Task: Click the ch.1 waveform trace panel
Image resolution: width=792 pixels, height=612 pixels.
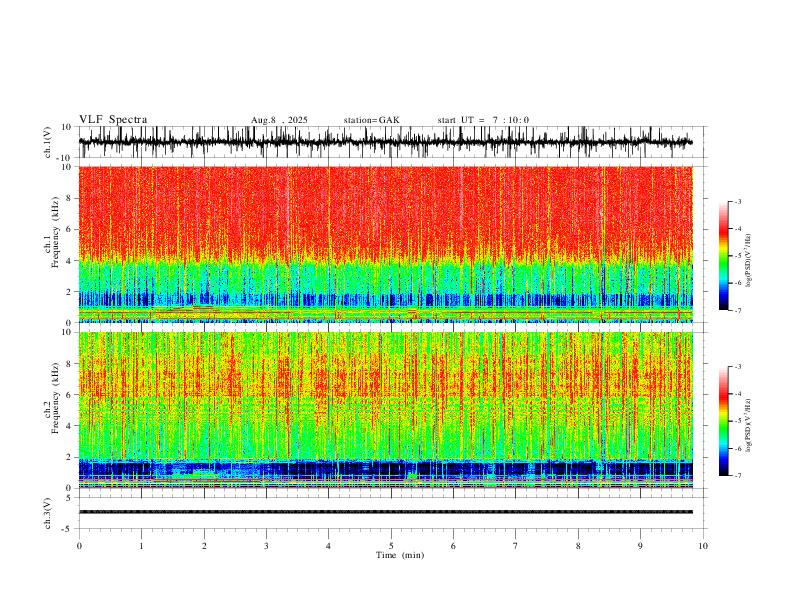Action: [392, 142]
